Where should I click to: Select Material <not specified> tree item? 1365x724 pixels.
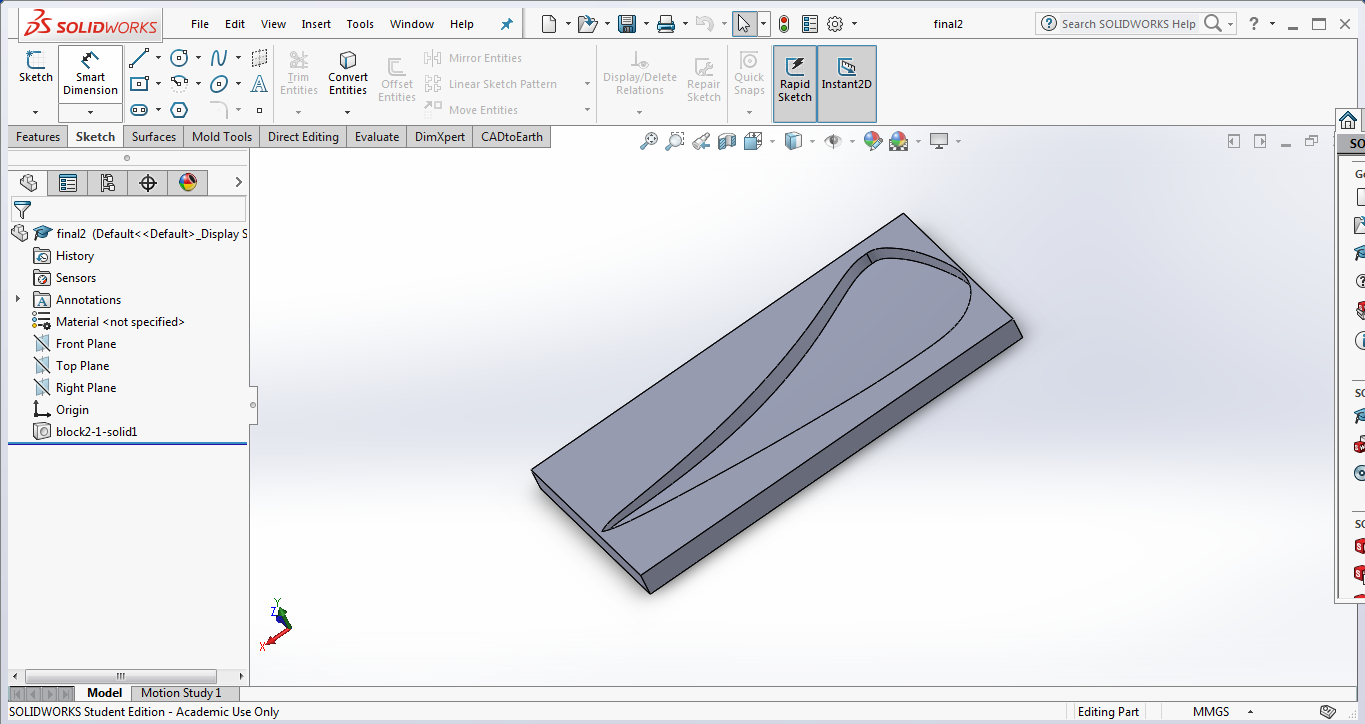(x=120, y=322)
